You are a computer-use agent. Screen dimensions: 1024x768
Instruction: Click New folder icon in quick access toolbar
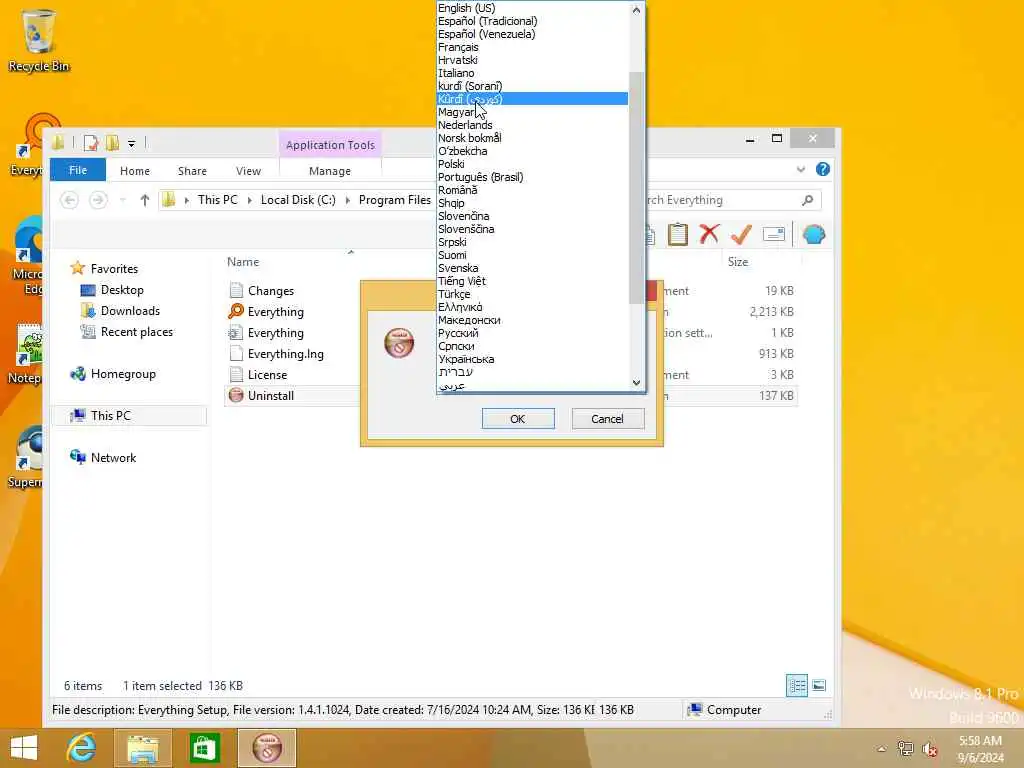click(112, 142)
